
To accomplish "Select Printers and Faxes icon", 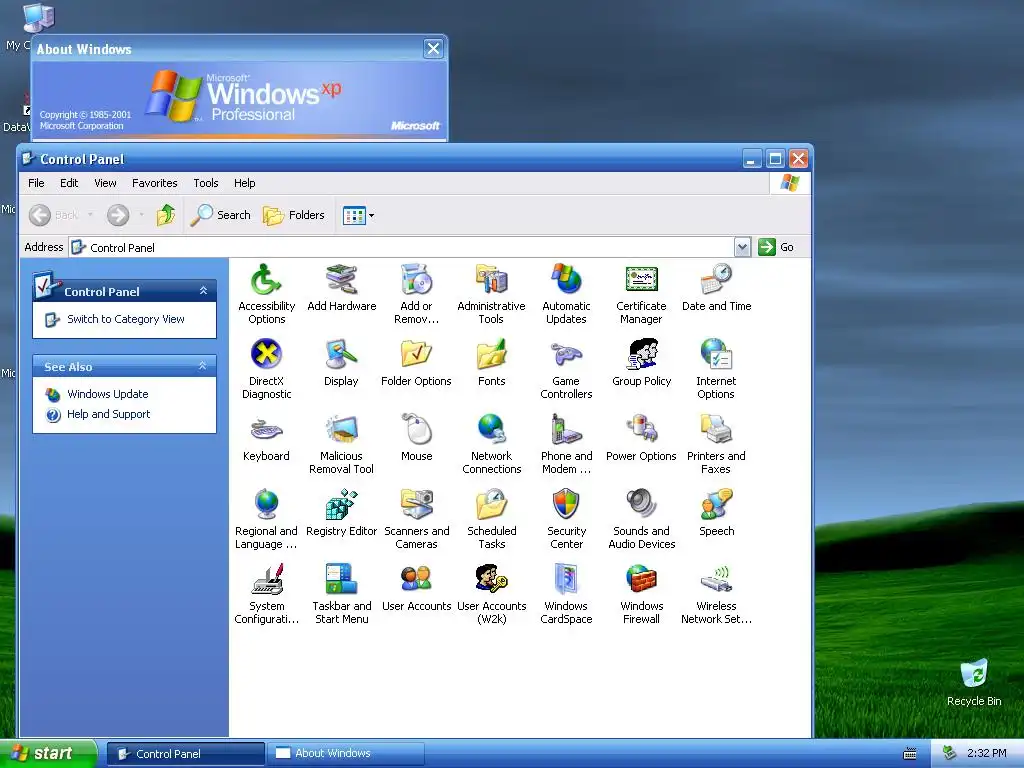I will [x=716, y=430].
